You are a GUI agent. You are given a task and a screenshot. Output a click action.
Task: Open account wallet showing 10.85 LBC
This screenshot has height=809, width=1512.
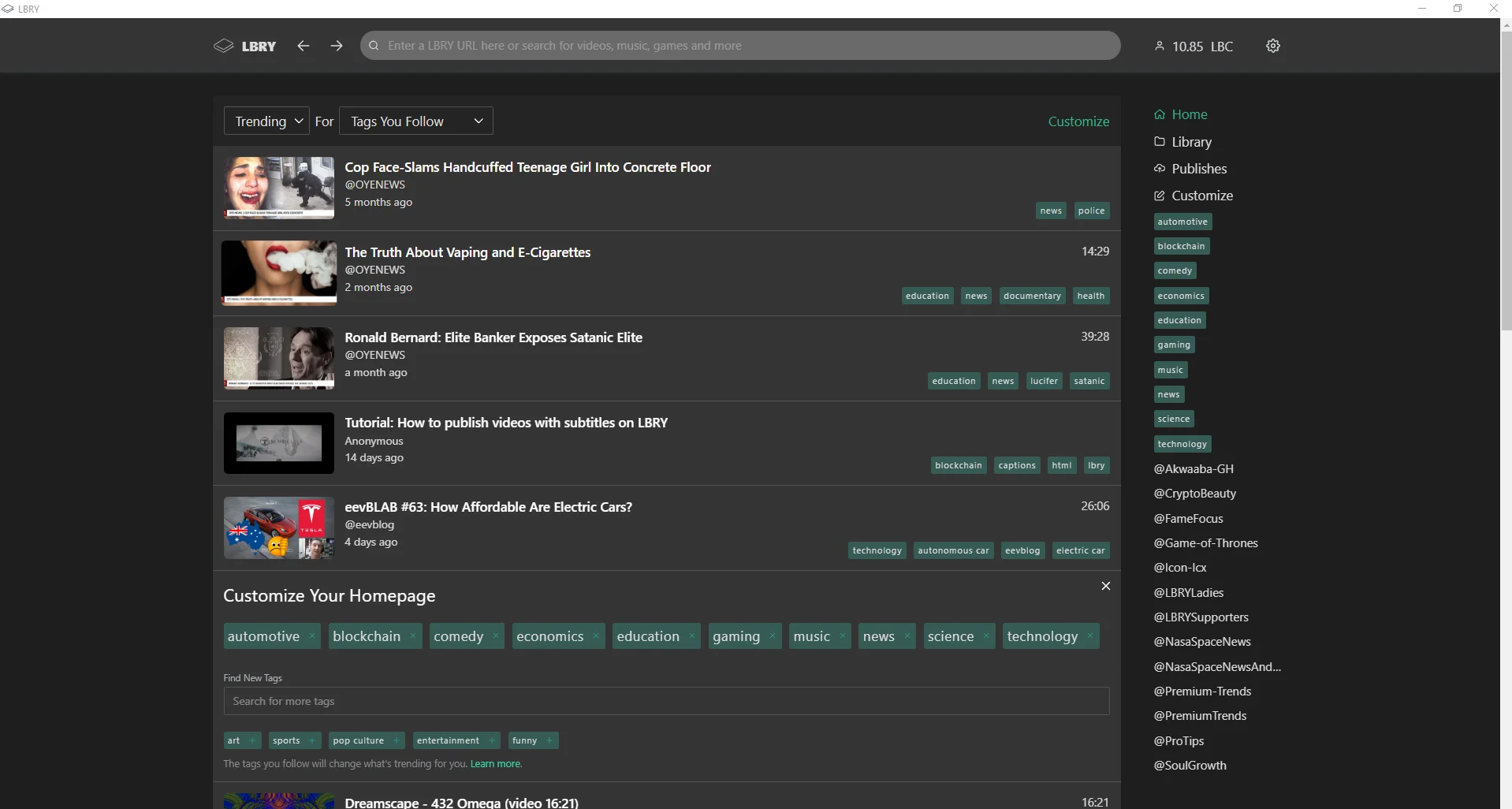(1194, 46)
